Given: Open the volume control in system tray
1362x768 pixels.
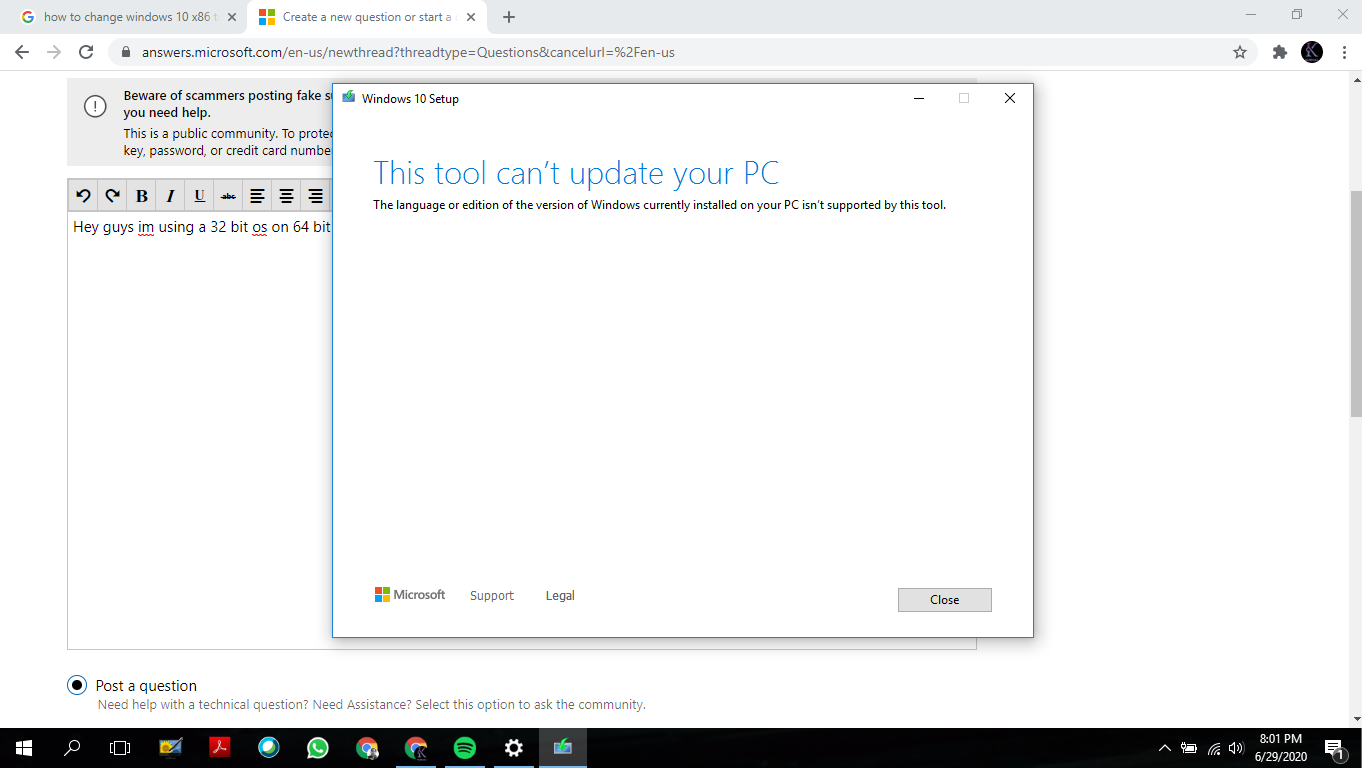Looking at the screenshot, I should click(1236, 748).
